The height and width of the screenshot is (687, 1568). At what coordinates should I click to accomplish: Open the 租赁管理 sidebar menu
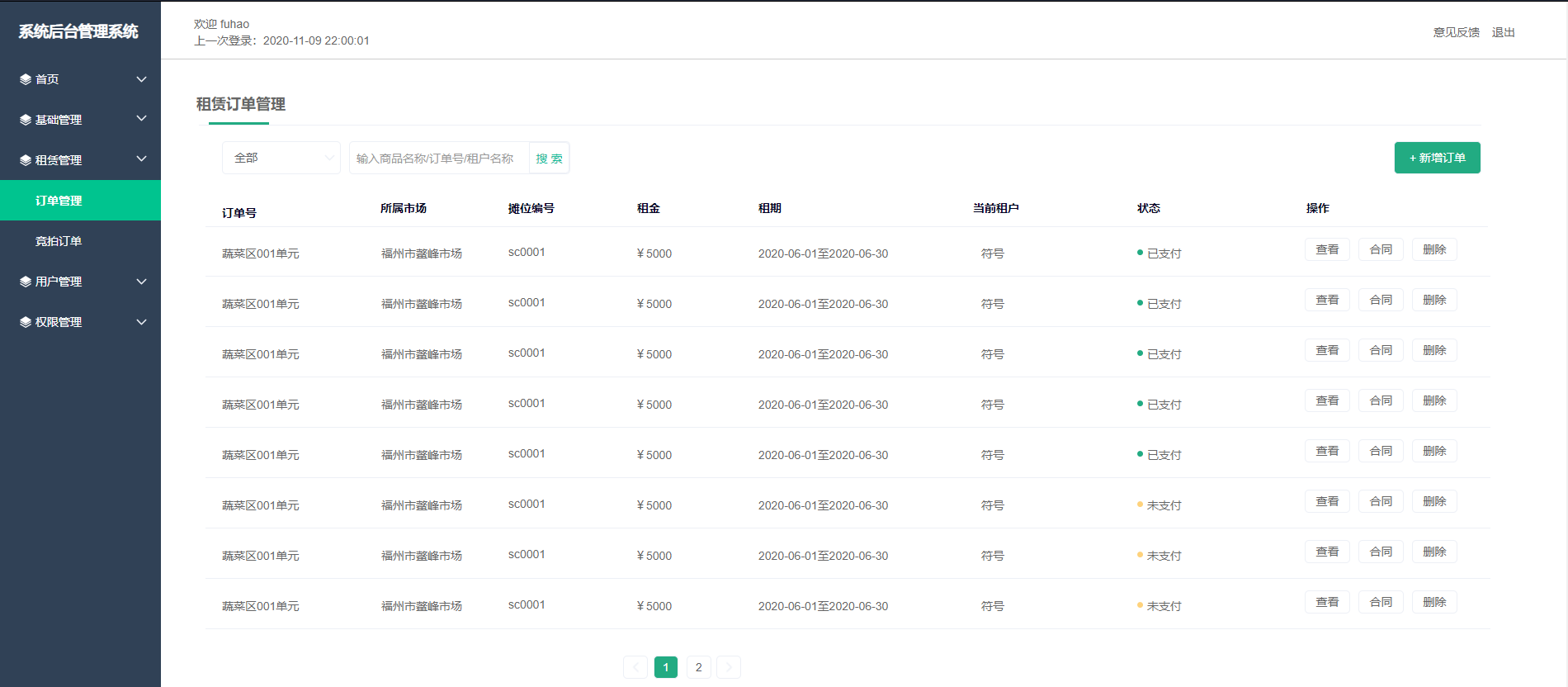tap(80, 160)
